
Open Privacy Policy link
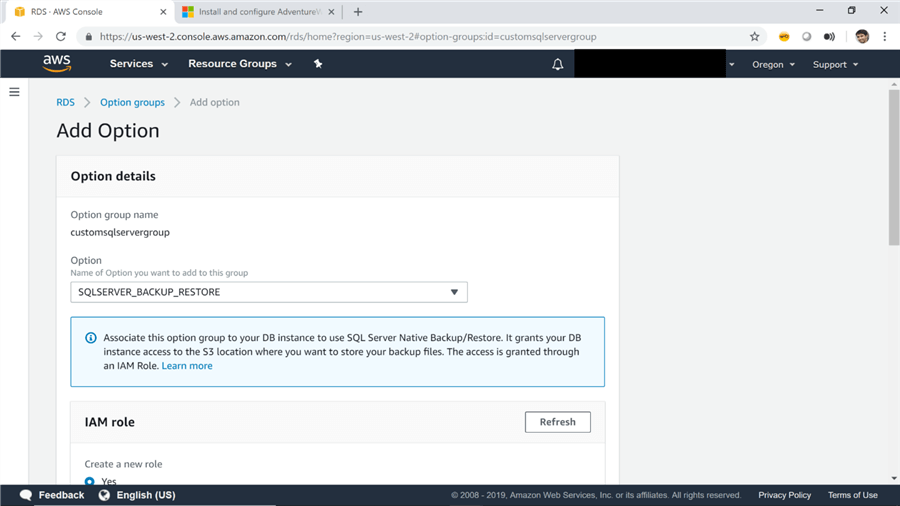pyautogui.click(x=784, y=495)
